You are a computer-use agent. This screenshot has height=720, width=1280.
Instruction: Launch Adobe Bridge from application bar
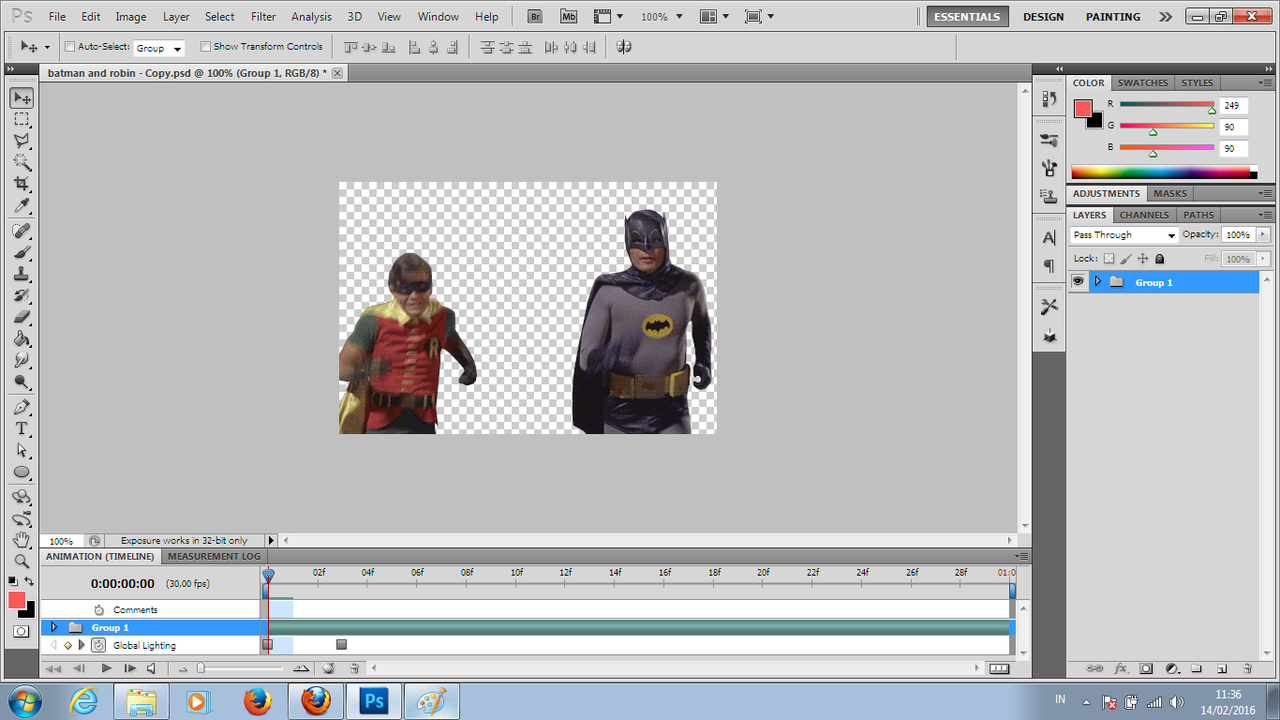click(x=535, y=17)
